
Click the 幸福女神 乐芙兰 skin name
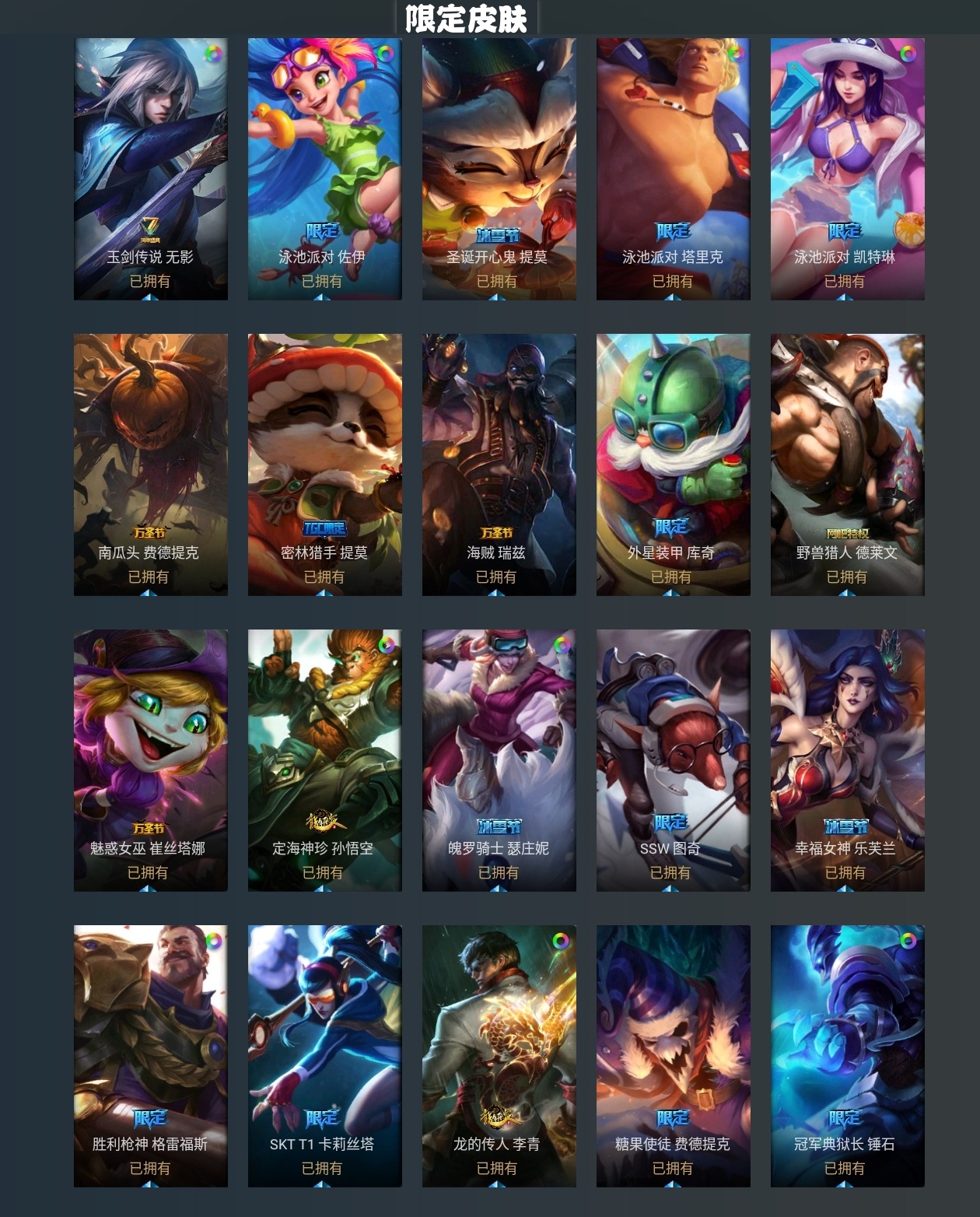pyautogui.click(x=845, y=848)
